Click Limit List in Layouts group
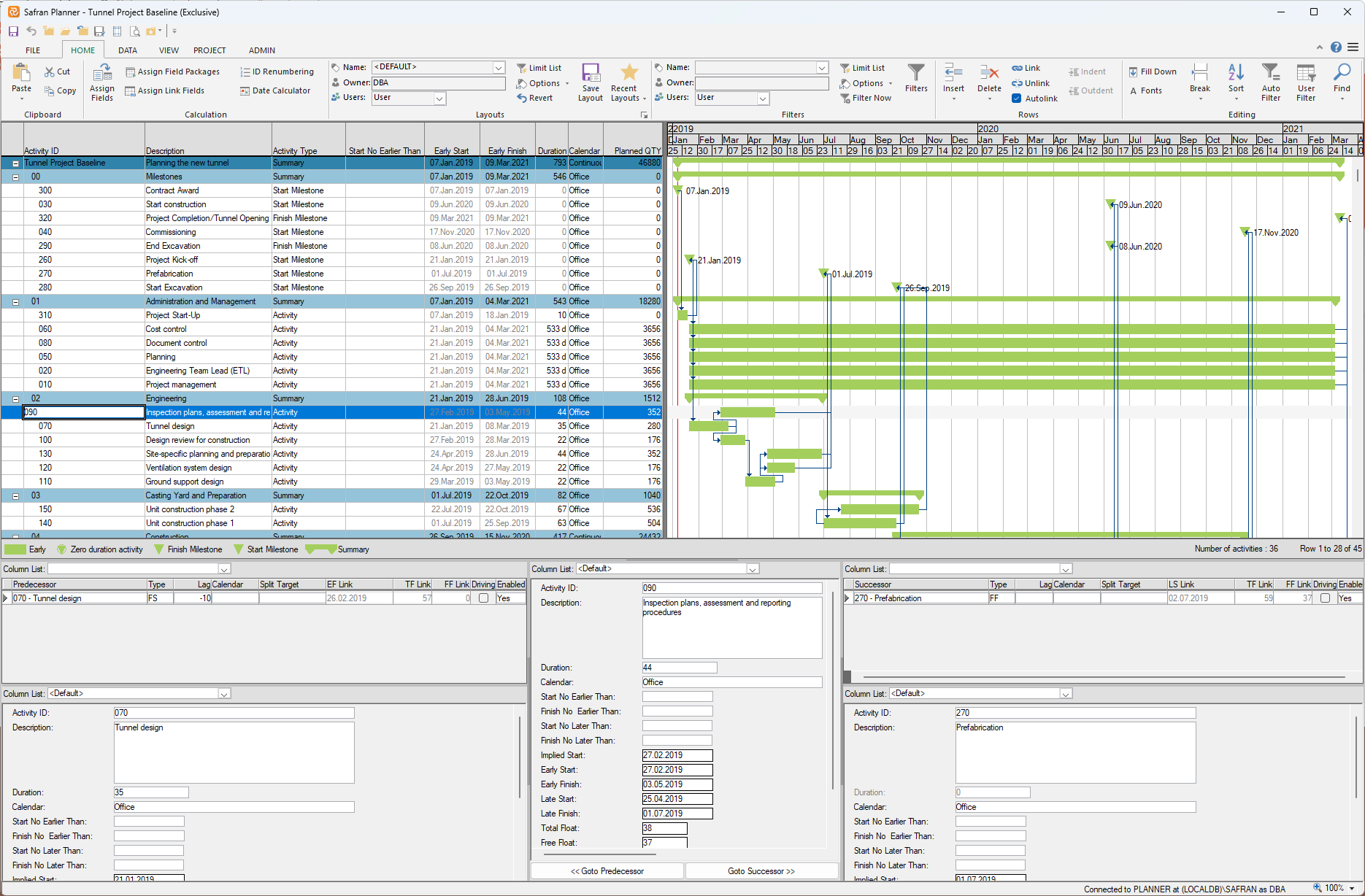 pos(539,68)
